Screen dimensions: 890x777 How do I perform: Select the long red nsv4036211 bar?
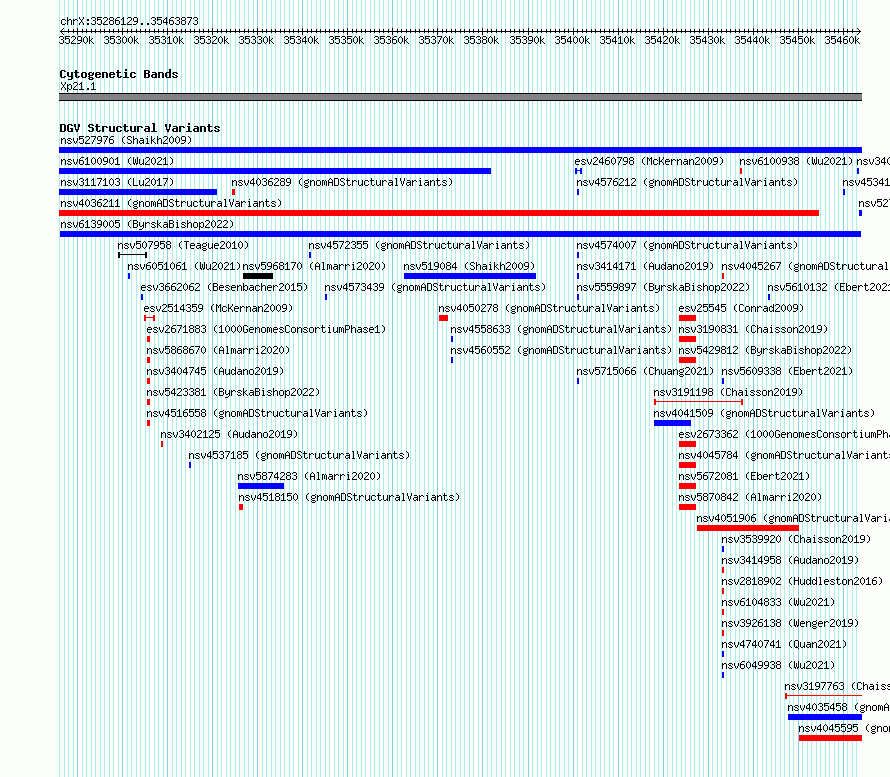tap(439, 213)
